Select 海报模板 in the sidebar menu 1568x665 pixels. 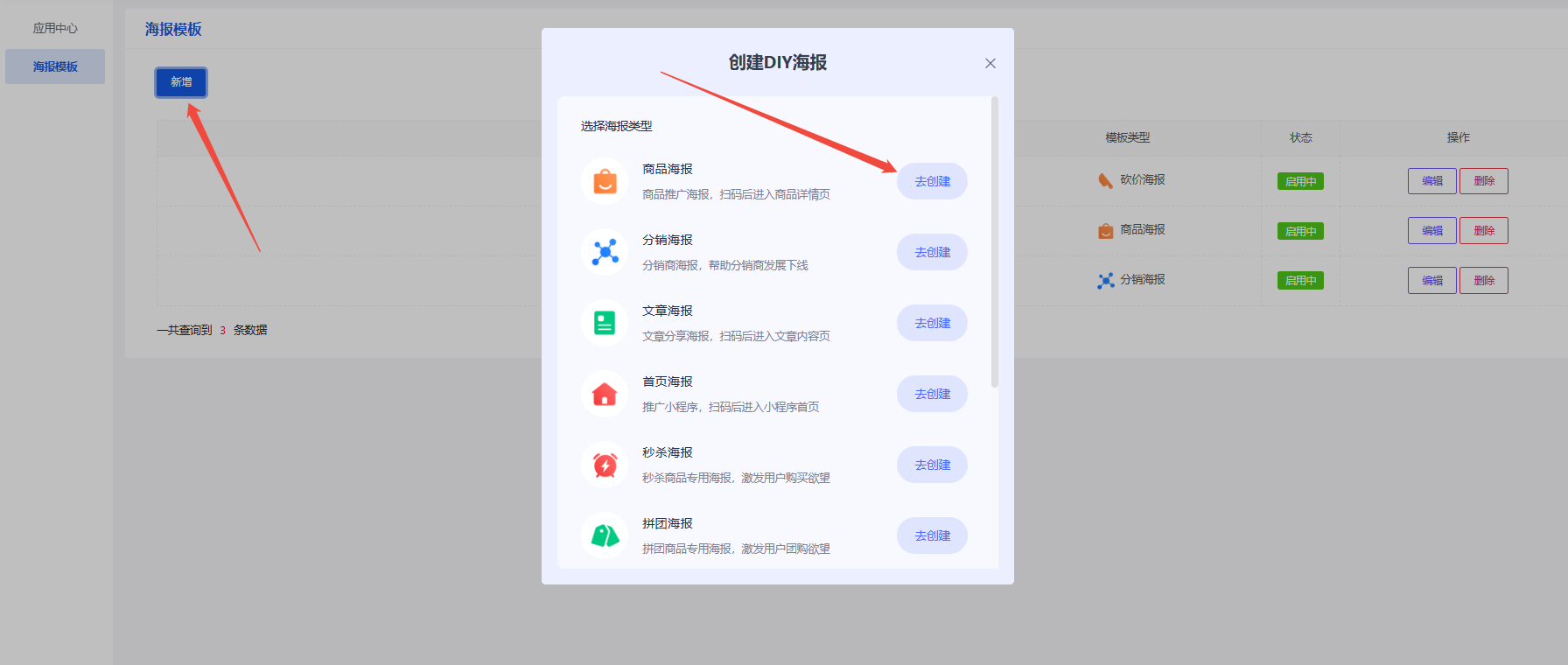(x=55, y=66)
